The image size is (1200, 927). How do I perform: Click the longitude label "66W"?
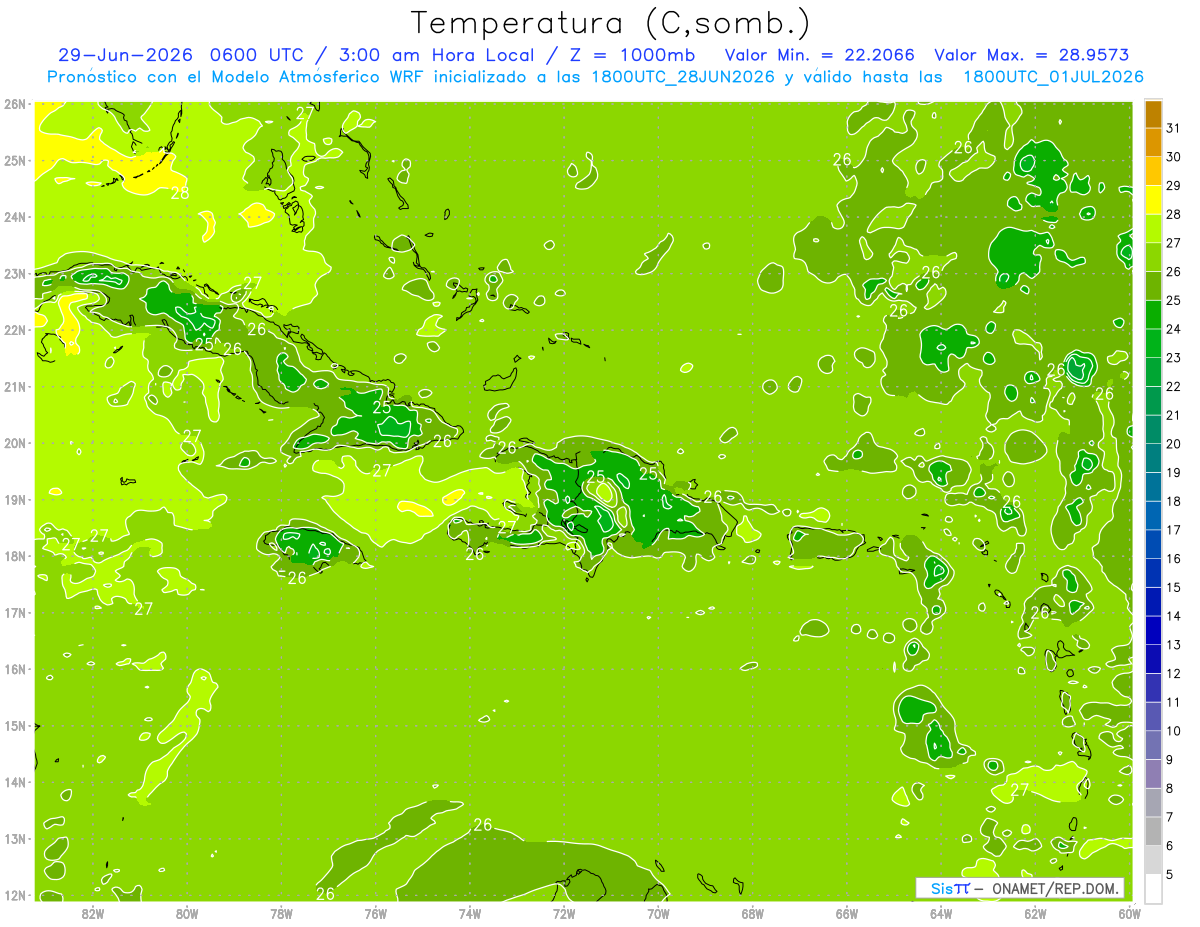(847, 913)
